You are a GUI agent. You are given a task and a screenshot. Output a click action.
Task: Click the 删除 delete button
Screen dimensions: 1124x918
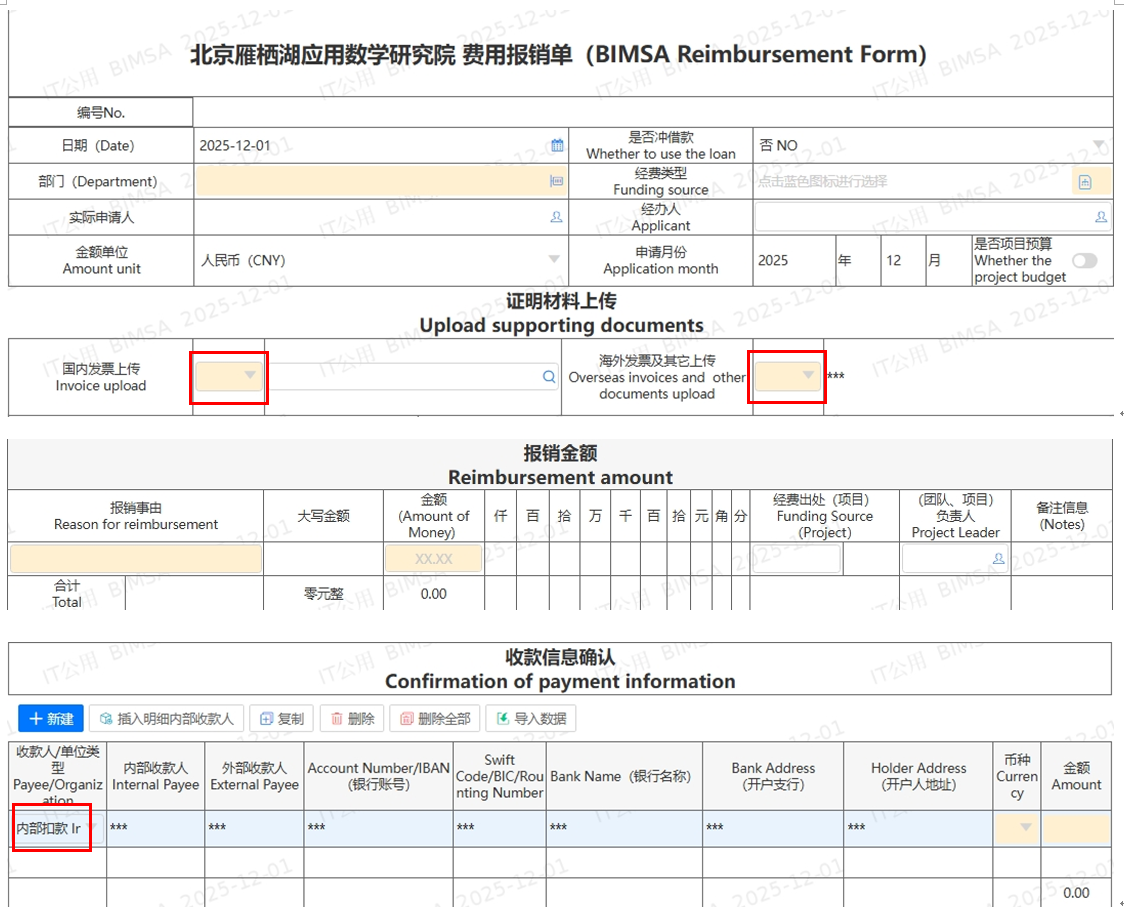[x=352, y=719]
